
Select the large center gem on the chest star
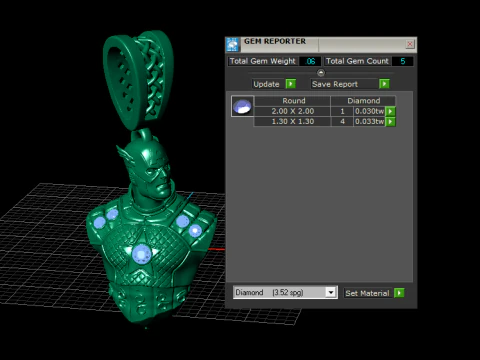[x=142, y=254]
